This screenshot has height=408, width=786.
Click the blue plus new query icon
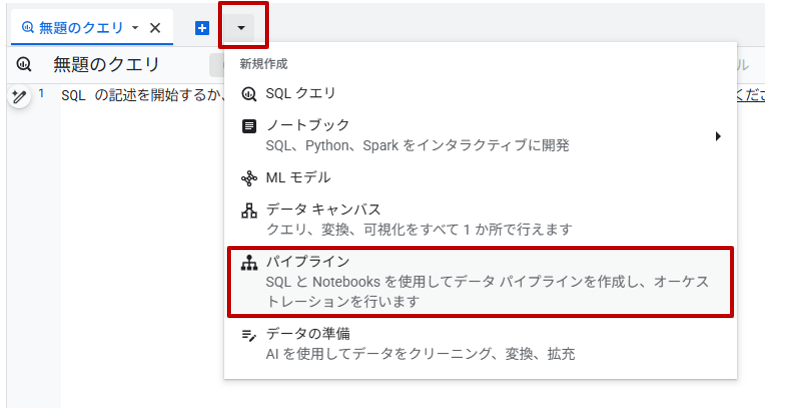click(x=202, y=28)
